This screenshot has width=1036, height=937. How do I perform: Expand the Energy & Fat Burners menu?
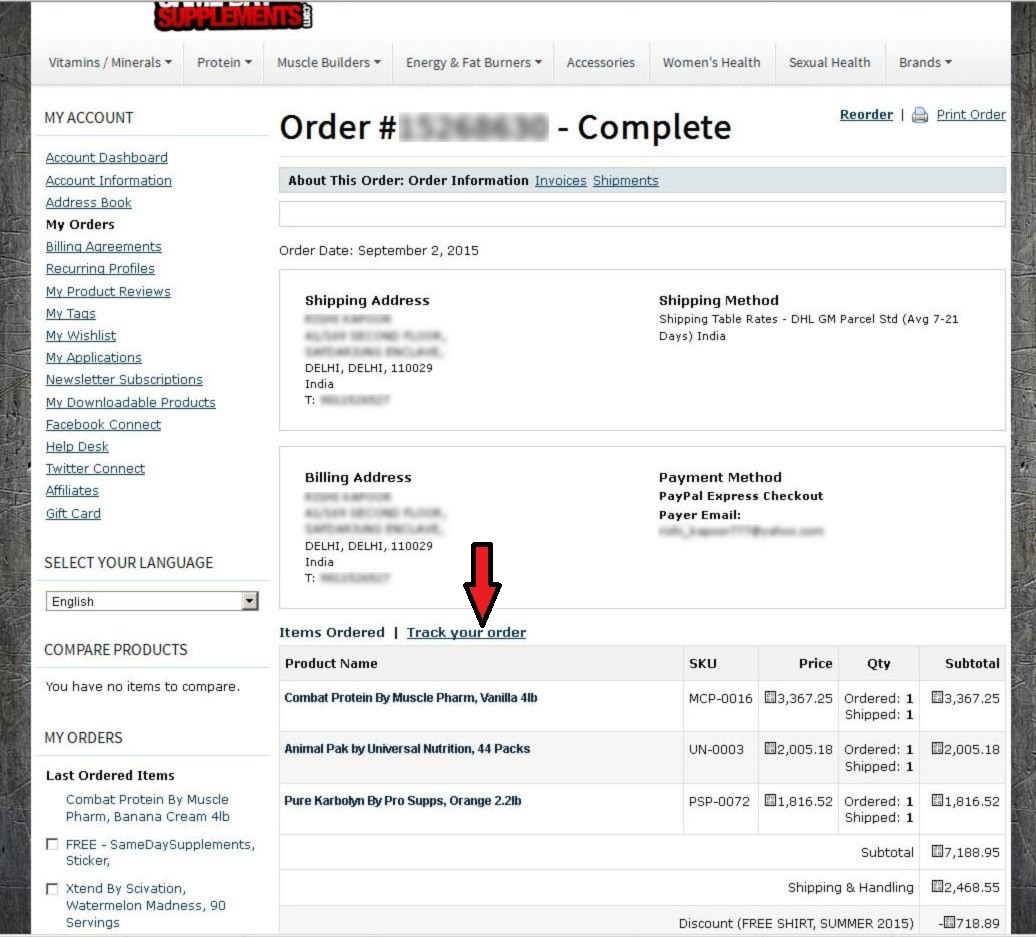point(474,63)
